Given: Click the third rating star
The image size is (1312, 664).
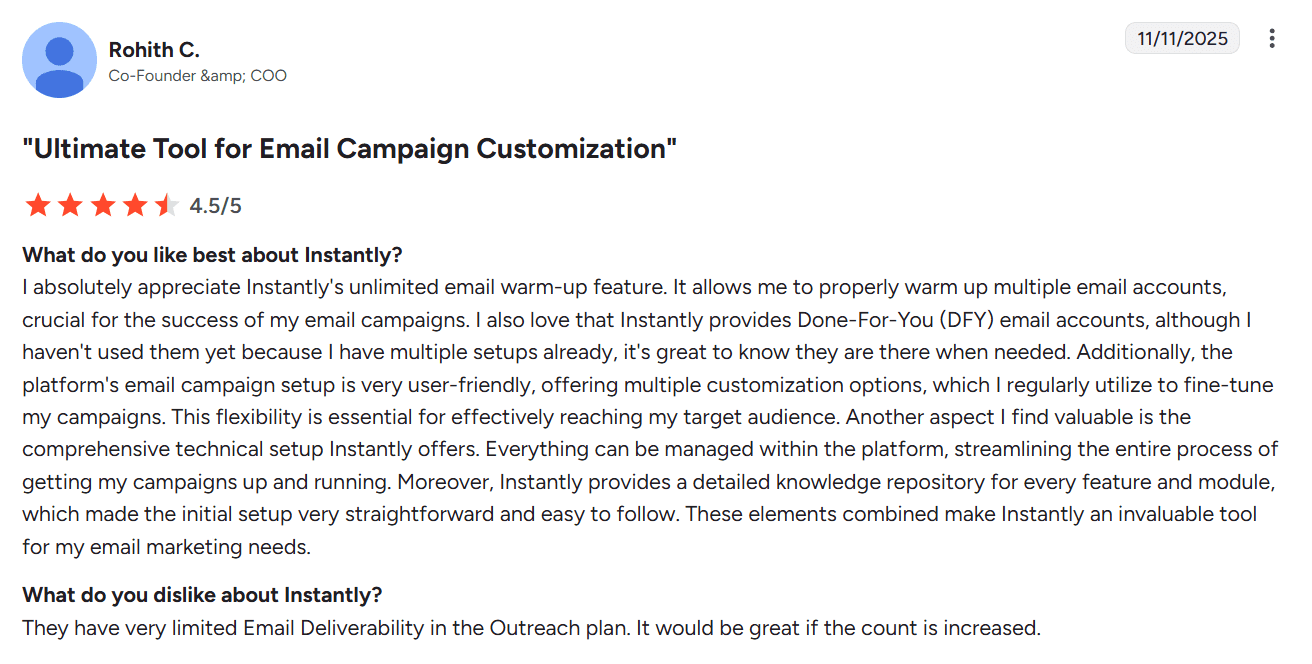Looking at the screenshot, I should 102,206.
